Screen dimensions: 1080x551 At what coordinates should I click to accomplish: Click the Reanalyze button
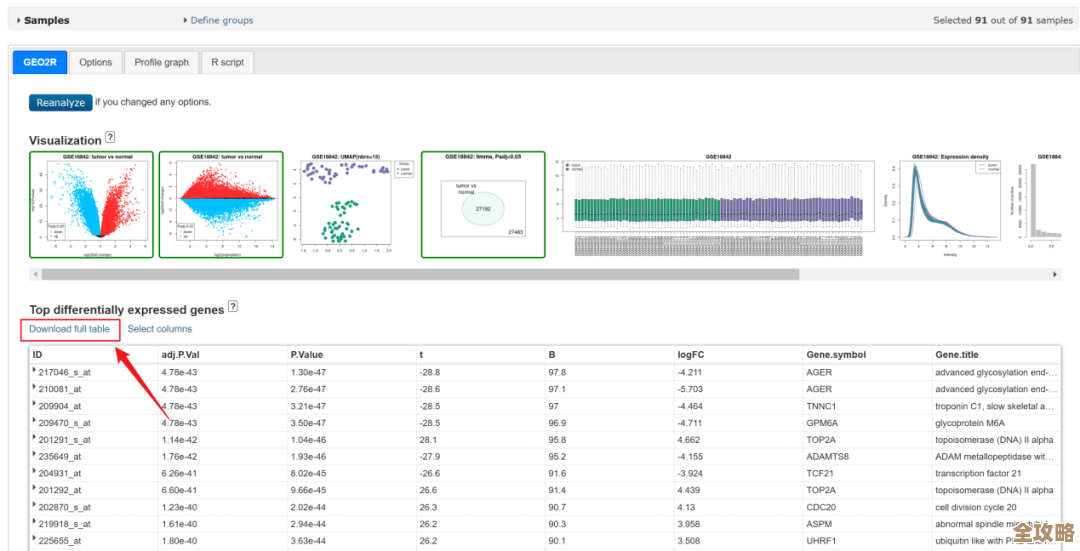(x=61, y=102)
